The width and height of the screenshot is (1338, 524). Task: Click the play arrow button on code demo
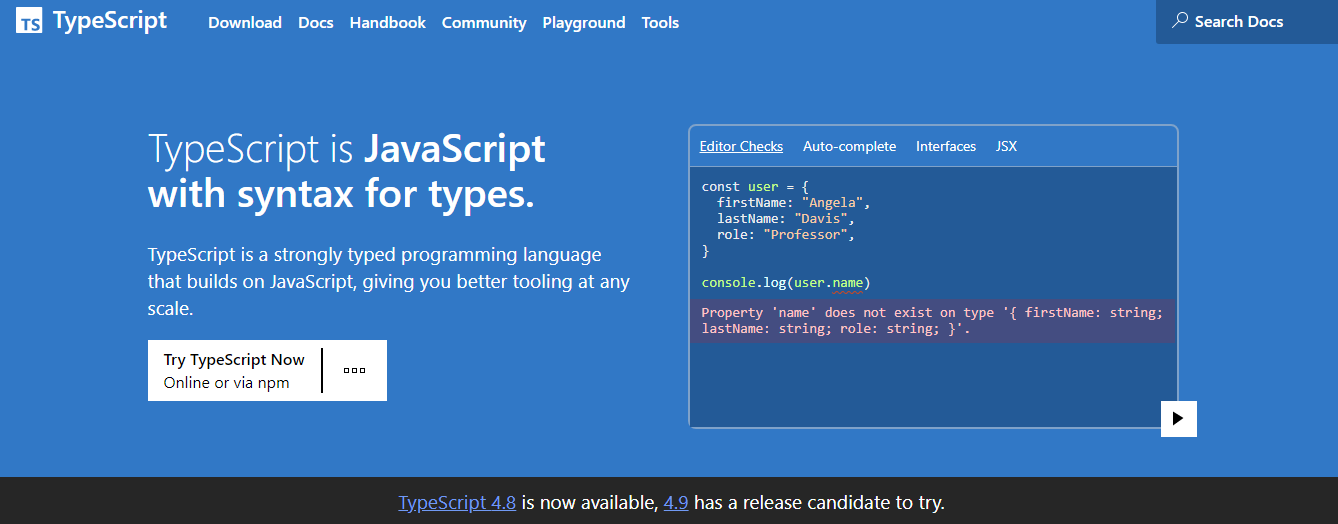pos(1178,419)
